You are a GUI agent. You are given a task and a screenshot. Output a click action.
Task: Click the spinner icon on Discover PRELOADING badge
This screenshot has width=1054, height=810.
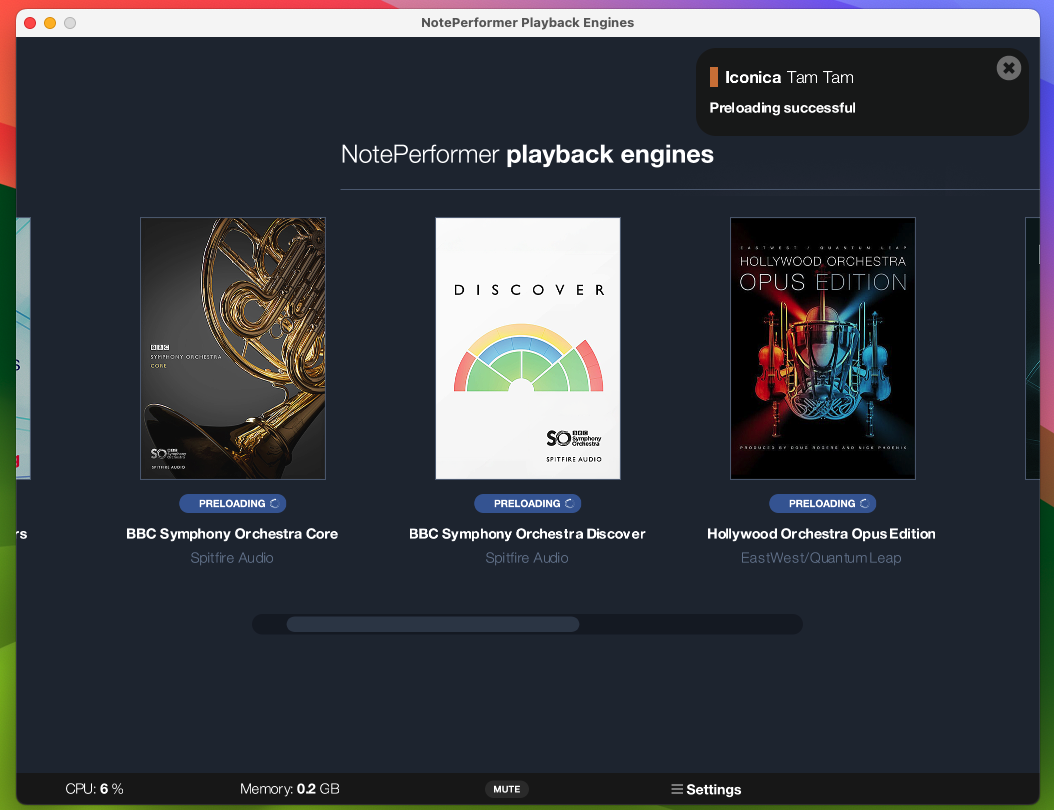569,503
